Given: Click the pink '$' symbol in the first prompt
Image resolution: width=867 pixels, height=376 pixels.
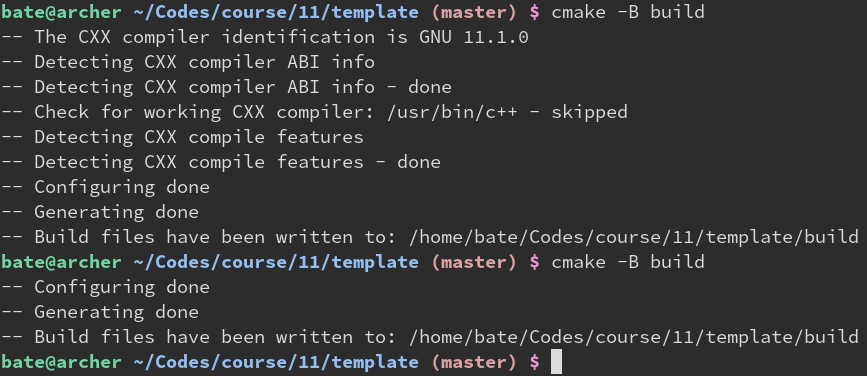Looking at the screenshot, I should tap(535, 13).
